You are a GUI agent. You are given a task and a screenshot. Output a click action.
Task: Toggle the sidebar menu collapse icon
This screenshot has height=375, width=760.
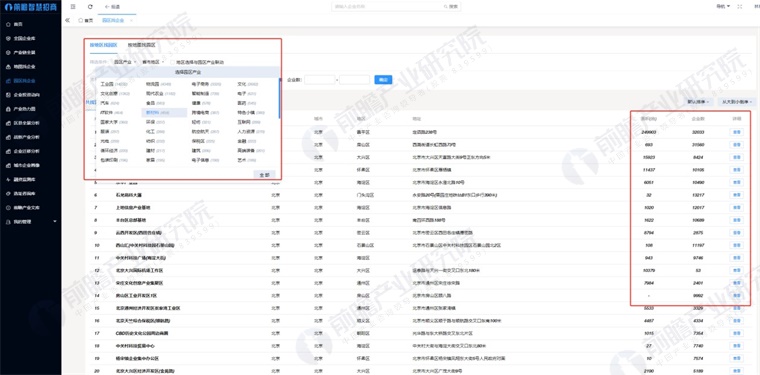pos(73,7)
